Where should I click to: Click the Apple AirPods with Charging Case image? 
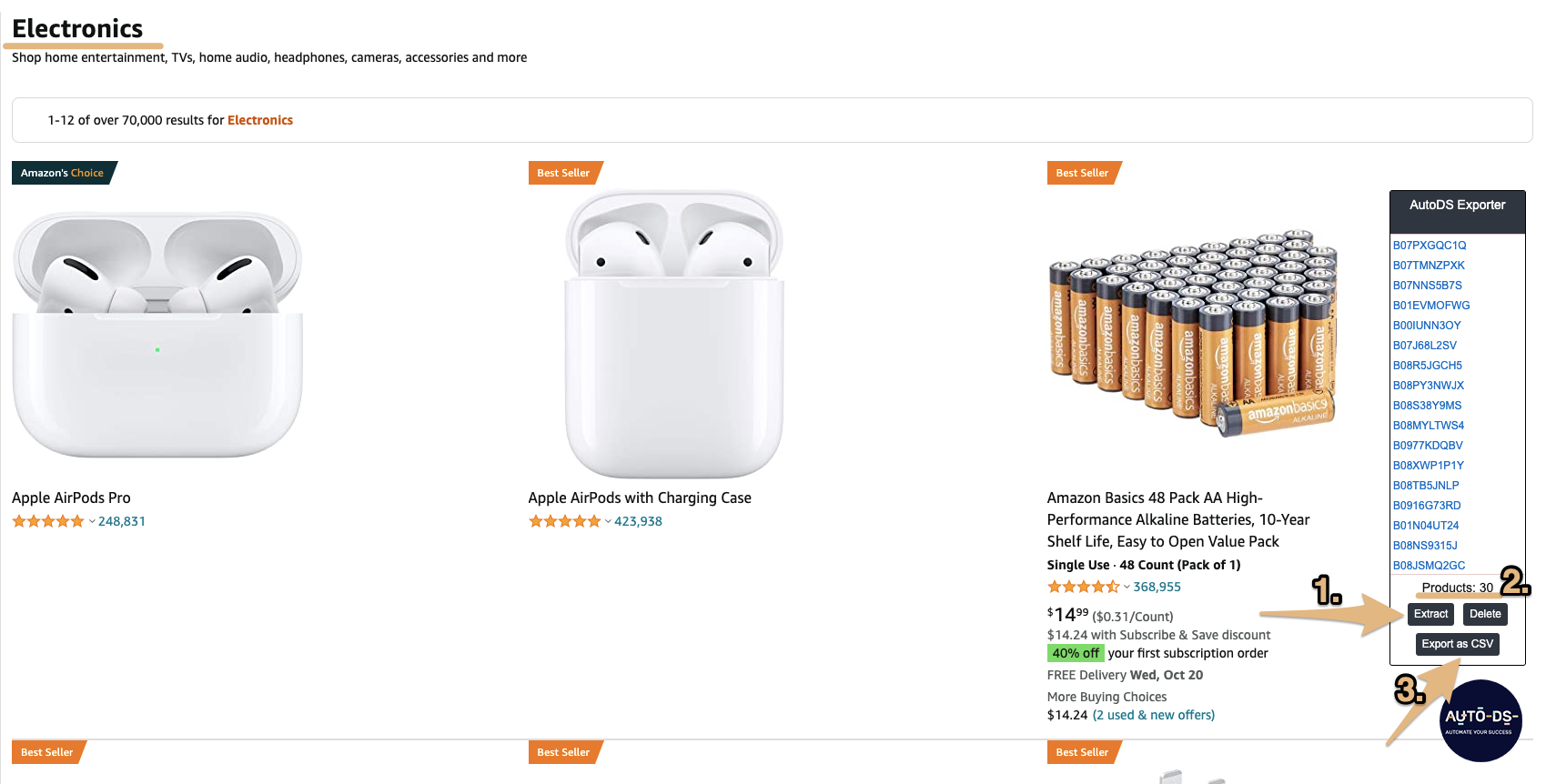[x=673, y=334]
